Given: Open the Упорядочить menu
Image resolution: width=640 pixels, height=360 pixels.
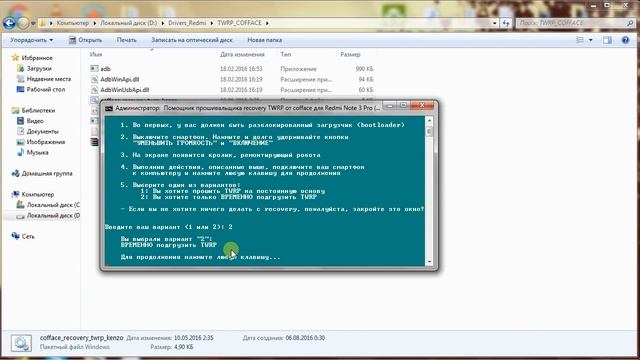Looking at the screenshot, I should tap(31, 40).
